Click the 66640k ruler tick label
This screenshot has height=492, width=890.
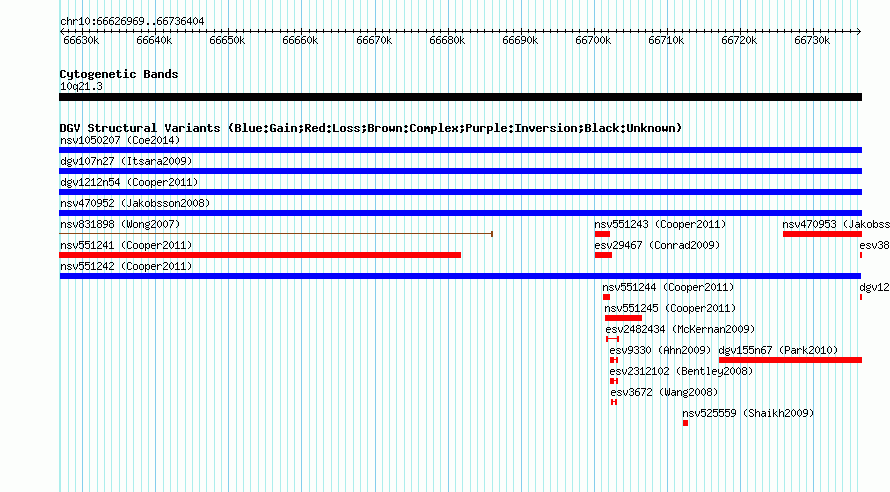pos(154,40)
